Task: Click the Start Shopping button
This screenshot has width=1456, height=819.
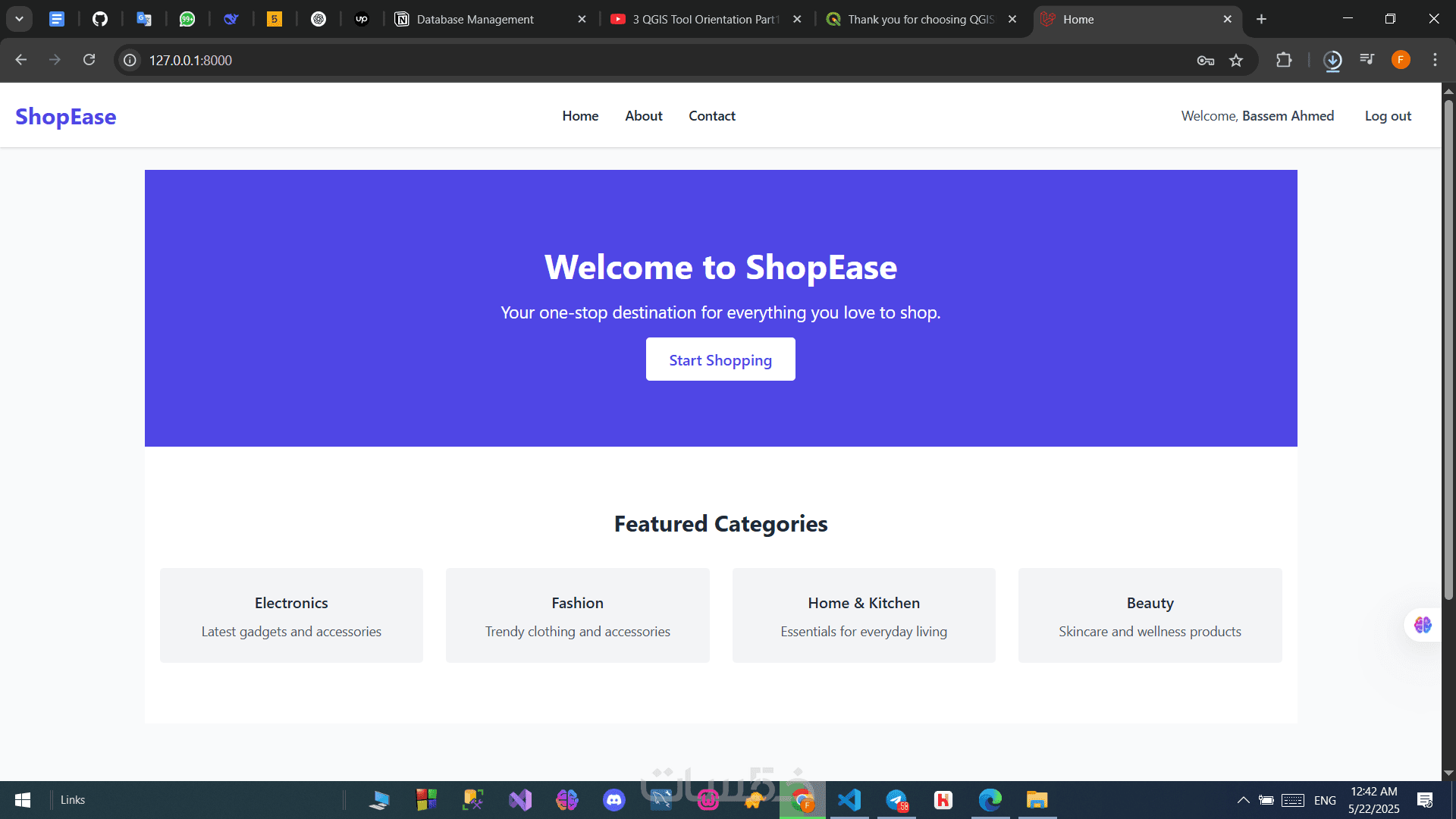Action: click(720, 359)
